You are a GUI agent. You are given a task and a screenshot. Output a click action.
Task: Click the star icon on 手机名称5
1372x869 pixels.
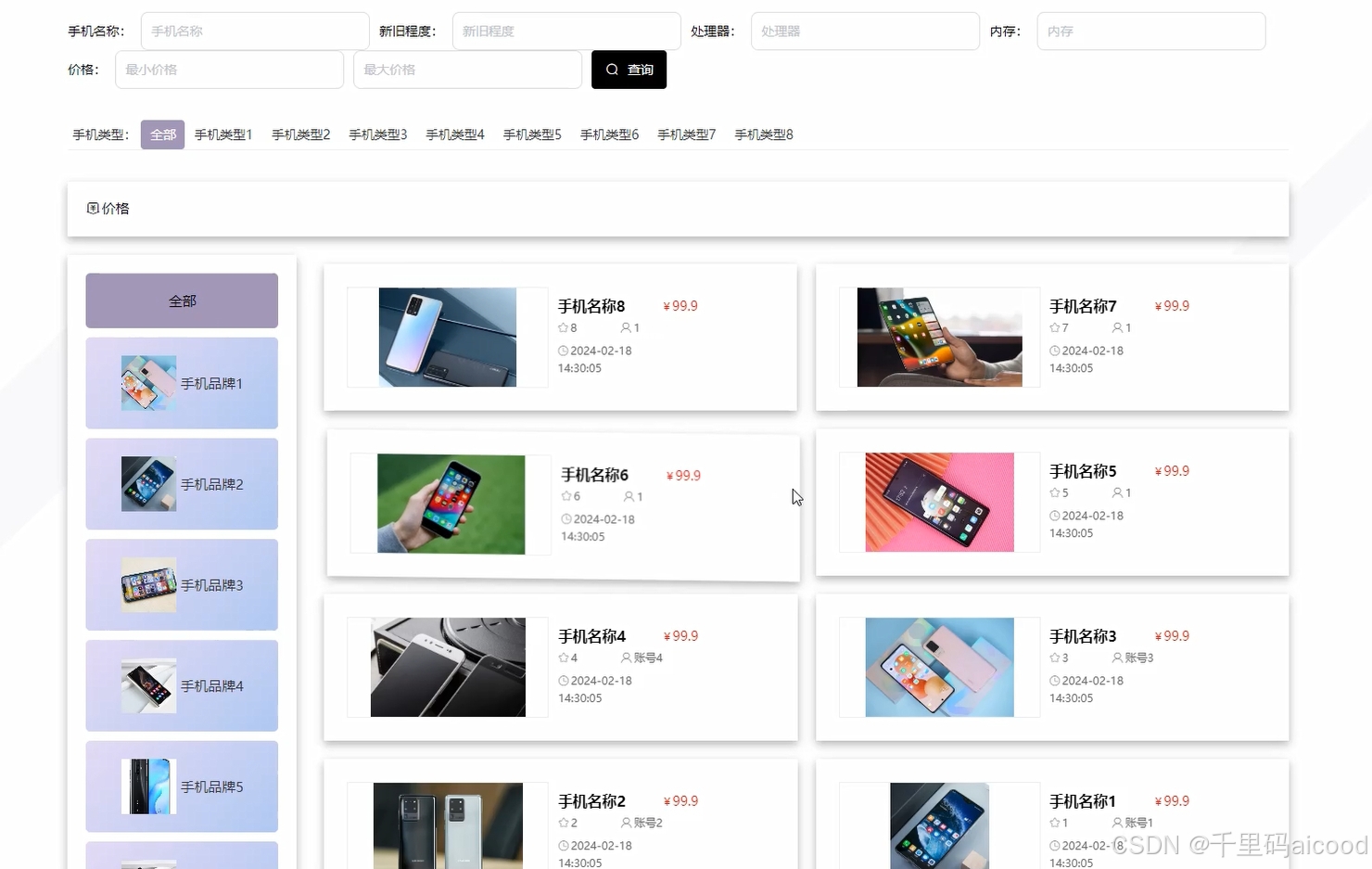coord(1054,492)
